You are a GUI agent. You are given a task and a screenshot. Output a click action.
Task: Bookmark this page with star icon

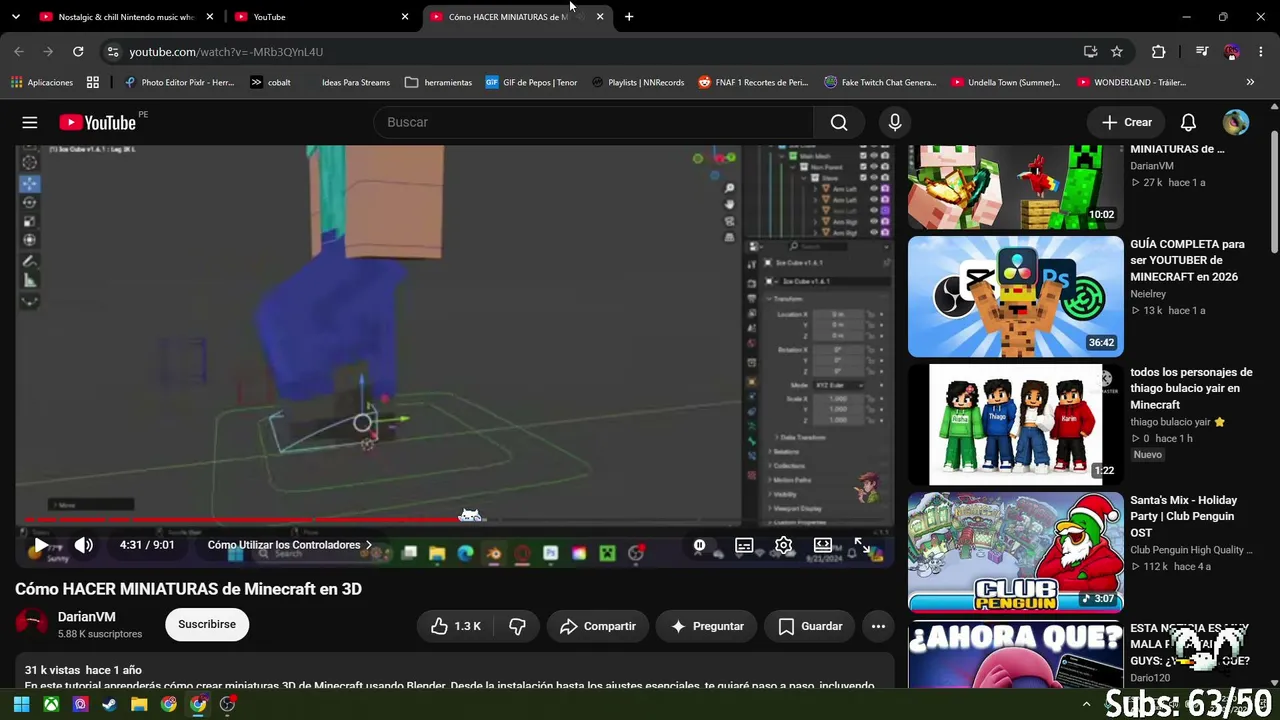tap(1117, 52)
